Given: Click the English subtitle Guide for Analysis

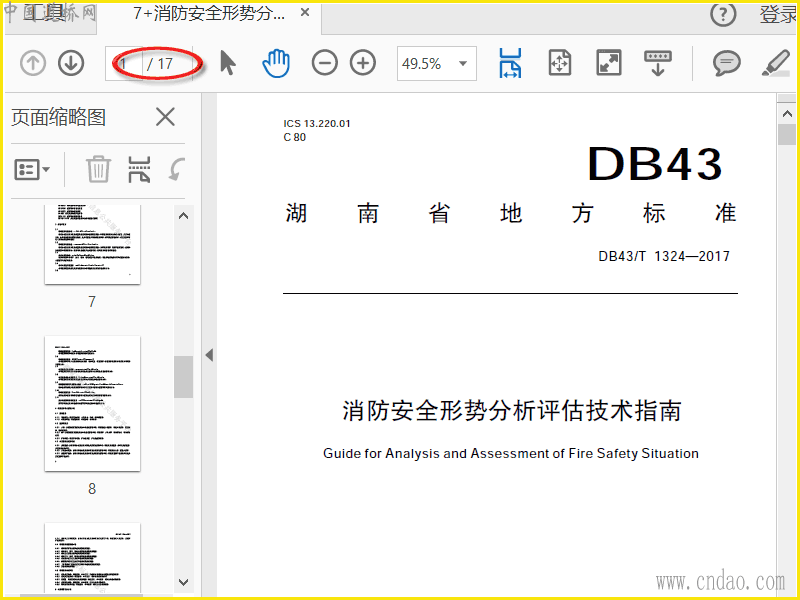Looking at the screenshot, I should [511, 453].
